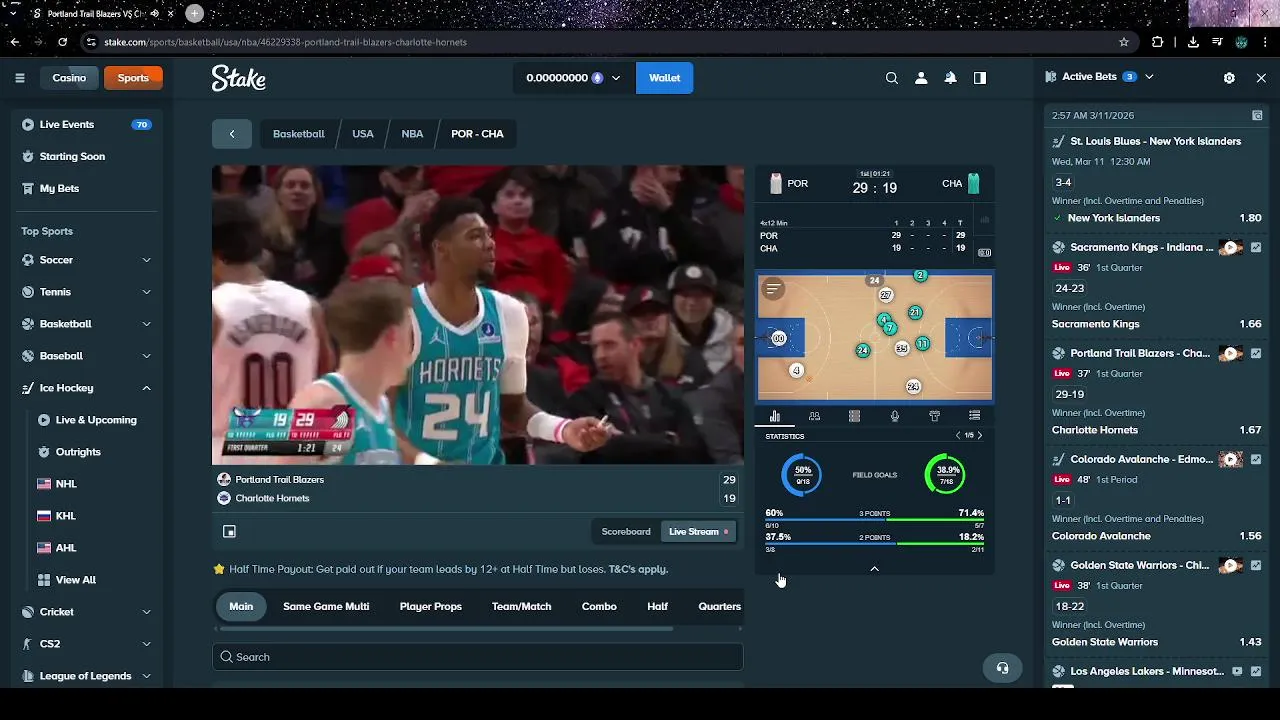1280x720 pixels.
Task: Collapse the Ice Hockey menu
Action: (x=146, y=388)
